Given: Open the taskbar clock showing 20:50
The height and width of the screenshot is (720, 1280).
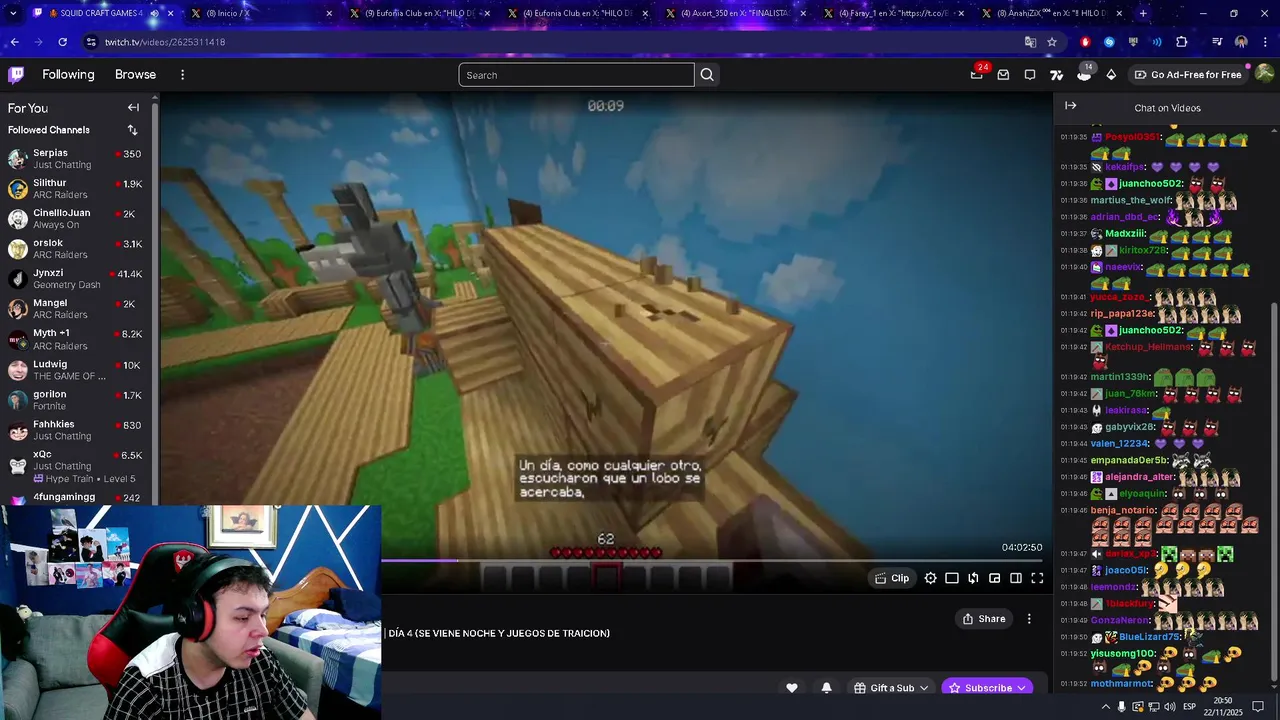Looking at the screenshot, I should click(1223, 707).
